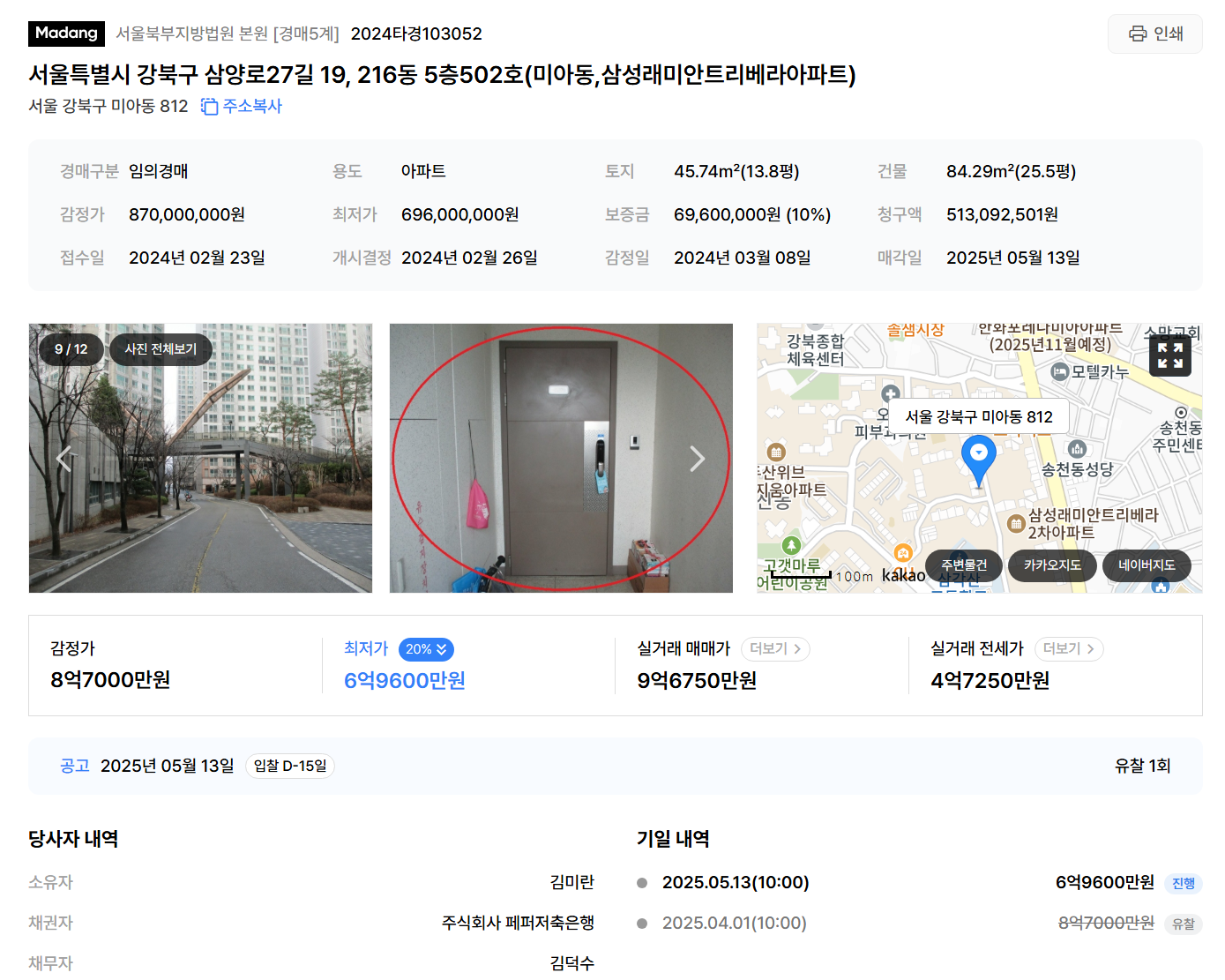The width and height of the screenshot is (1225, 980).
Task: Expand the 20% 최저가 dropdown badge
Action: point(426,649)
